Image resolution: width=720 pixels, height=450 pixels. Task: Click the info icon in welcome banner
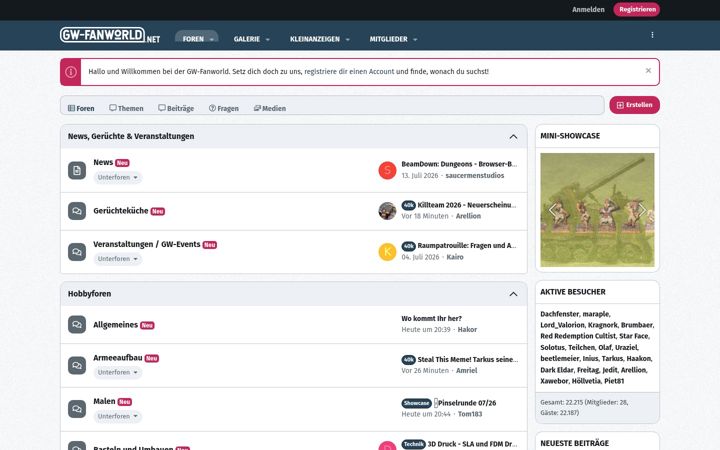71,72
